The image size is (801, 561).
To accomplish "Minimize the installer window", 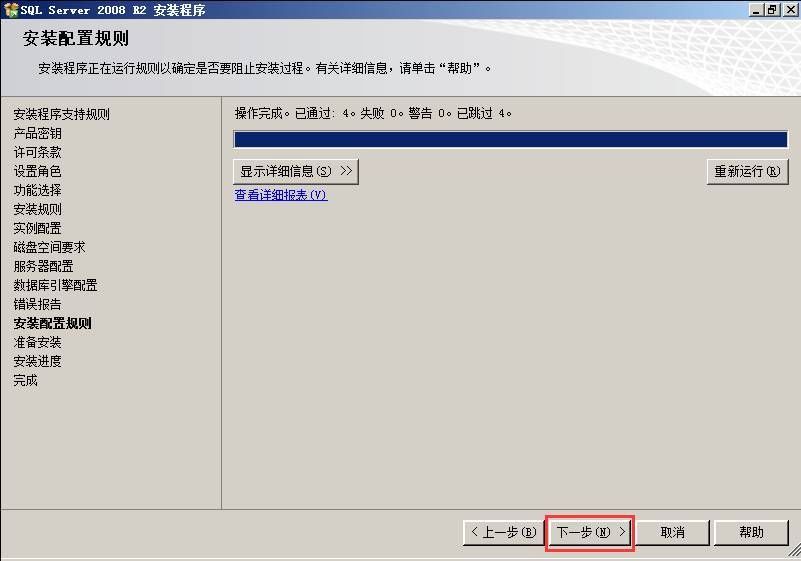I will [x=755, y=9].
